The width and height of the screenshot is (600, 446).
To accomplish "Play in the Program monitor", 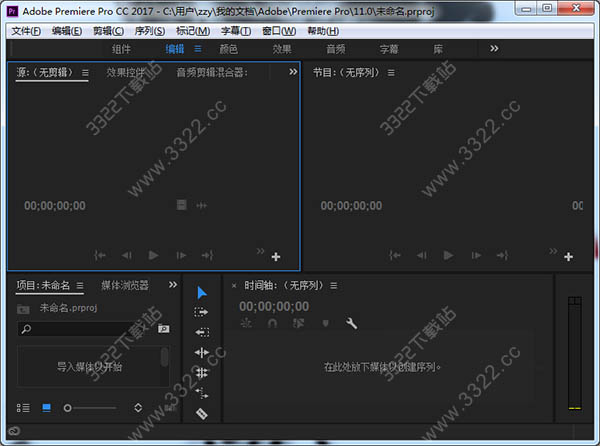I will pos(448,255).
